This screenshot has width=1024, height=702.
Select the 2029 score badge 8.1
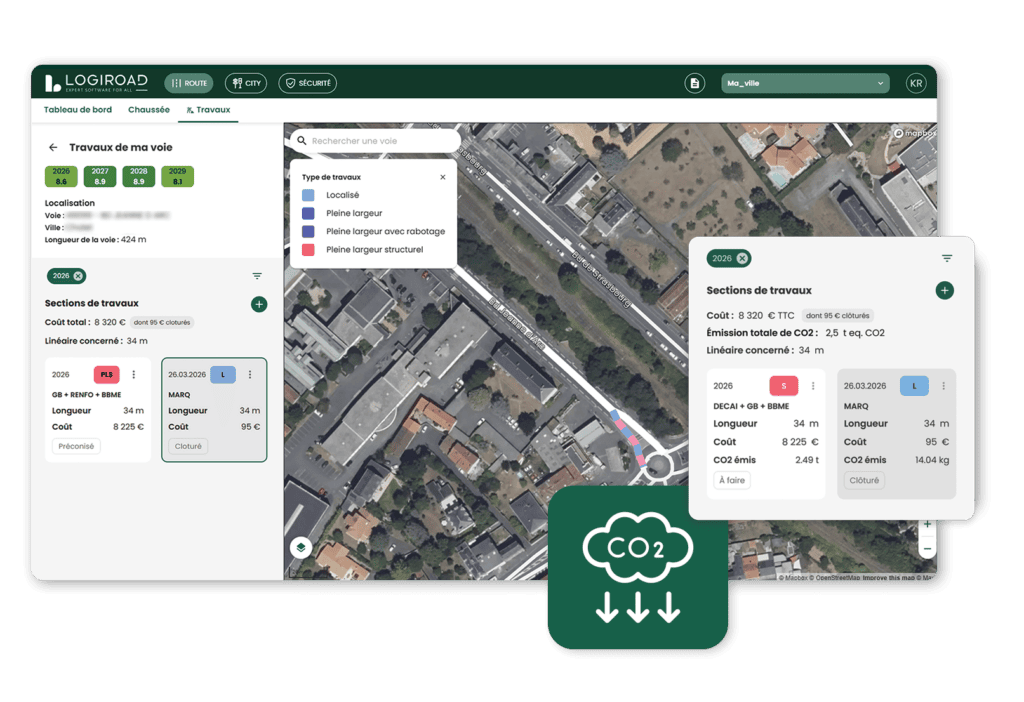[178, 176]
